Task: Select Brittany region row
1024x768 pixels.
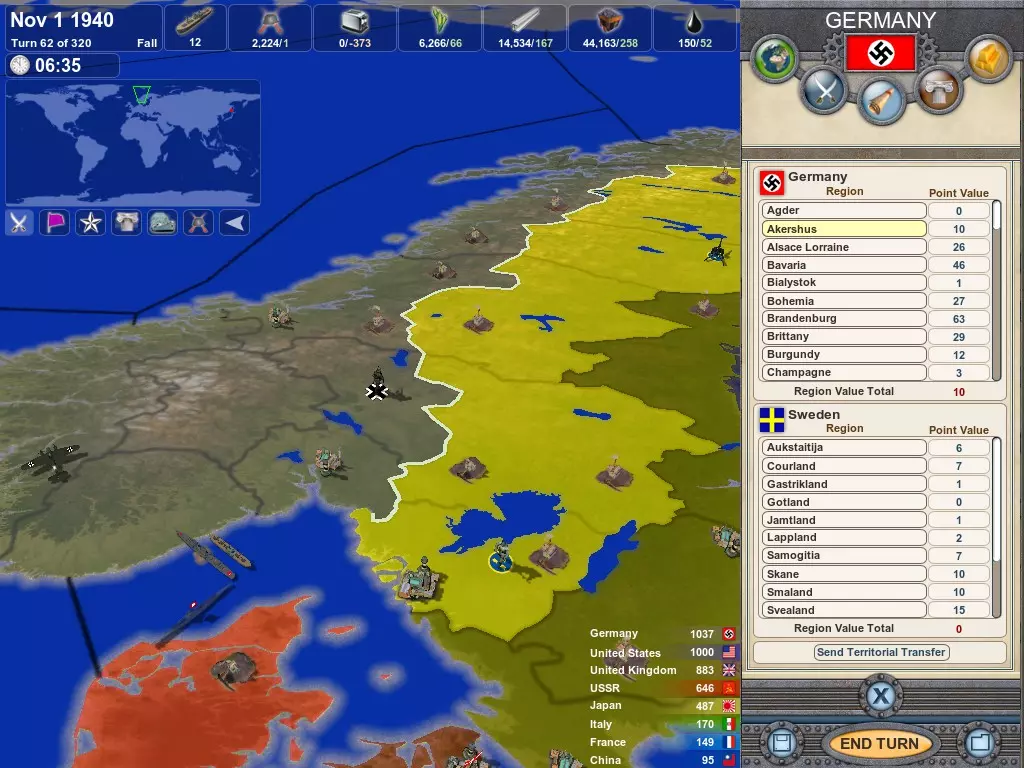Action: click(843, 336)
